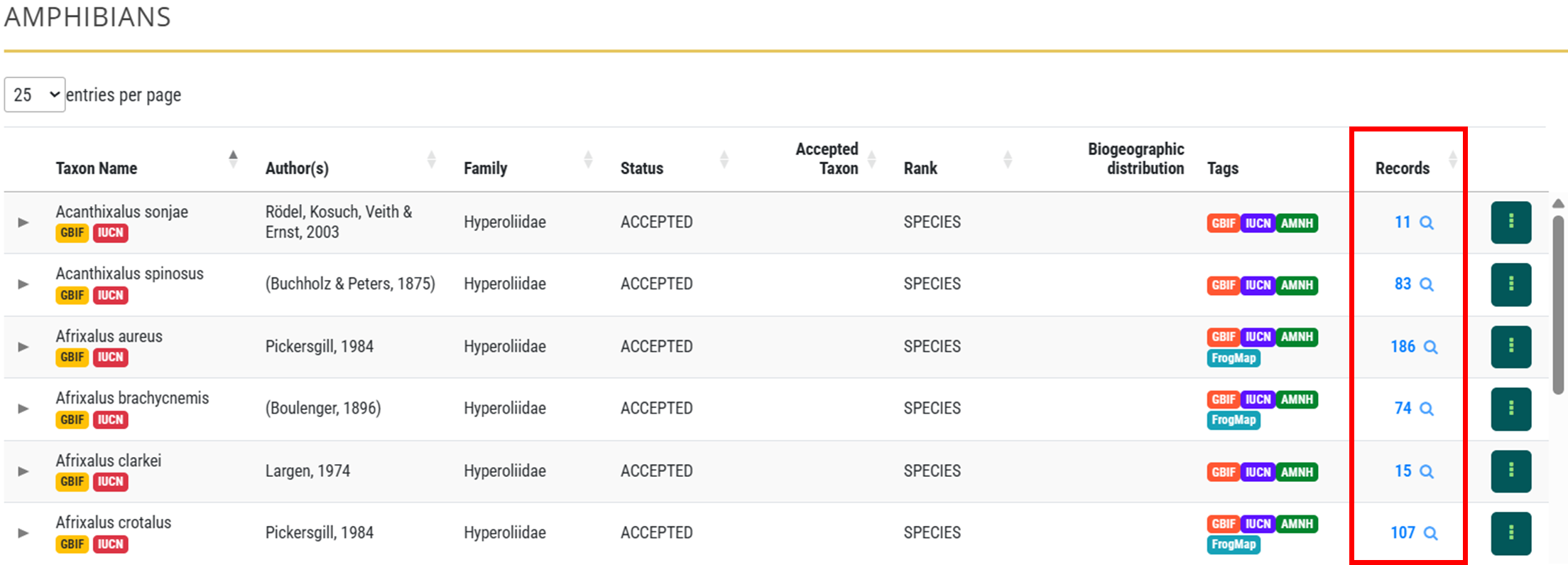Click the search icon next to 186 records

(1430, 348)
